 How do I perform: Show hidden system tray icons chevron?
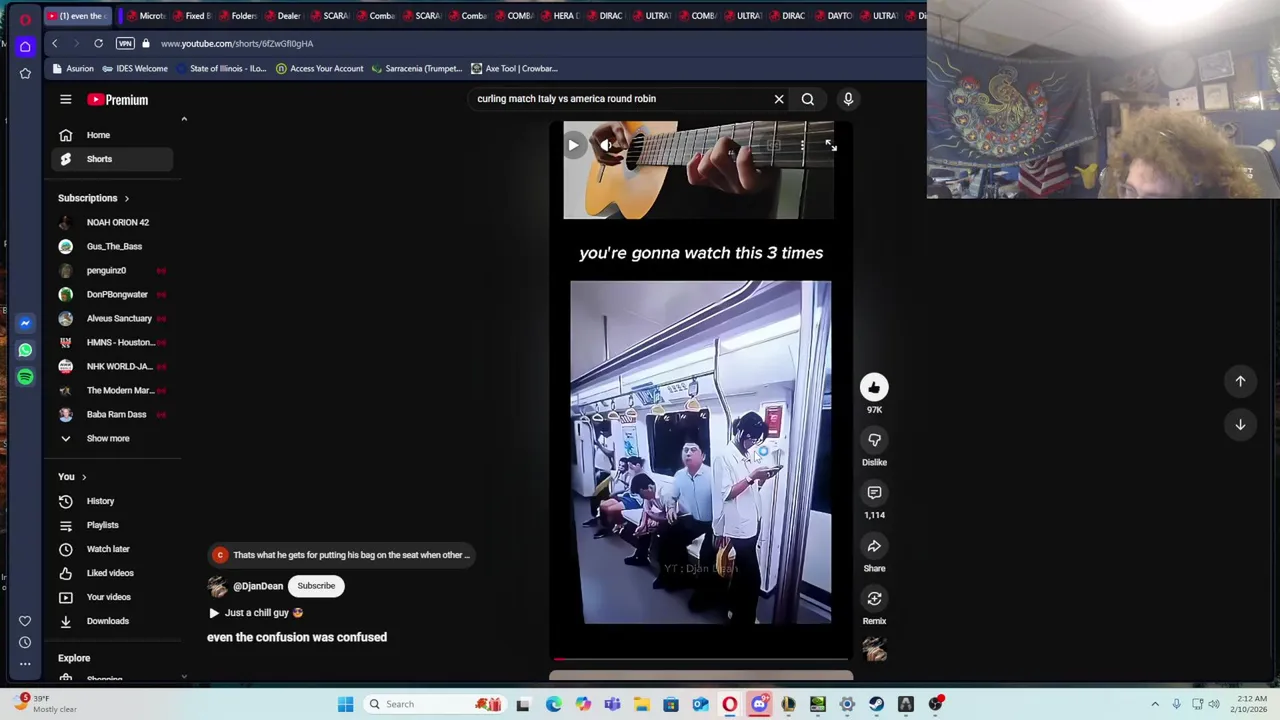click(1155, 704)
